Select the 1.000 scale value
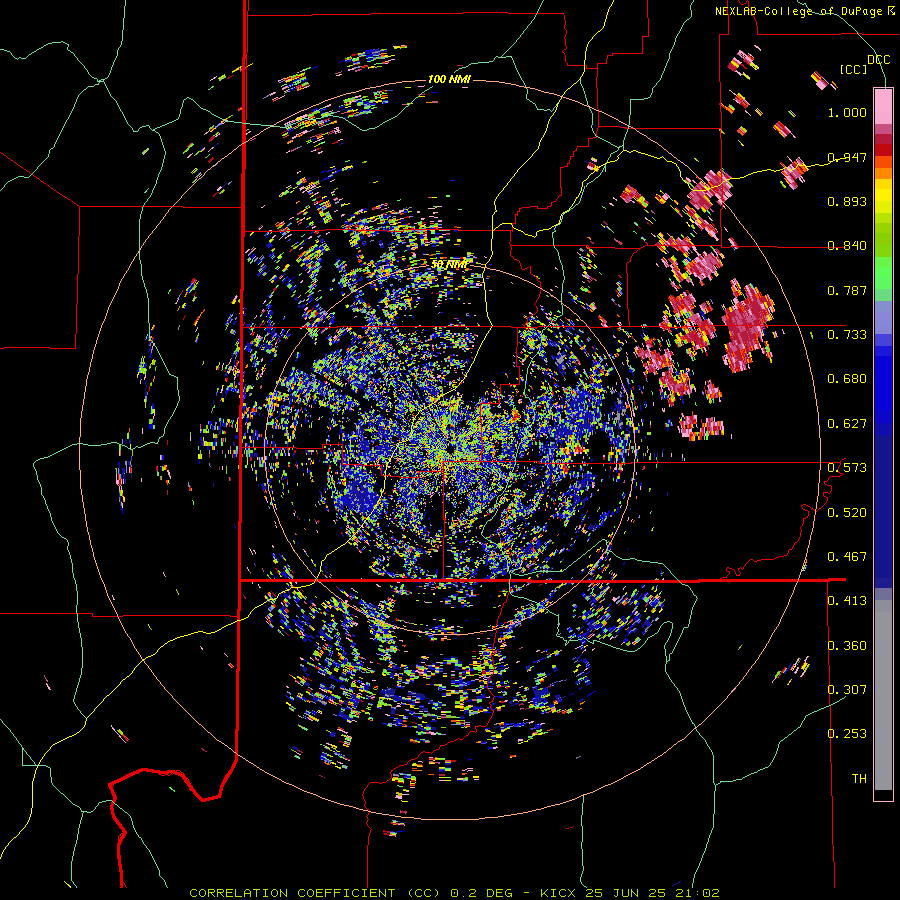This screenshot has width=900, height=900. pyautogui.click(x=847, y=112)
